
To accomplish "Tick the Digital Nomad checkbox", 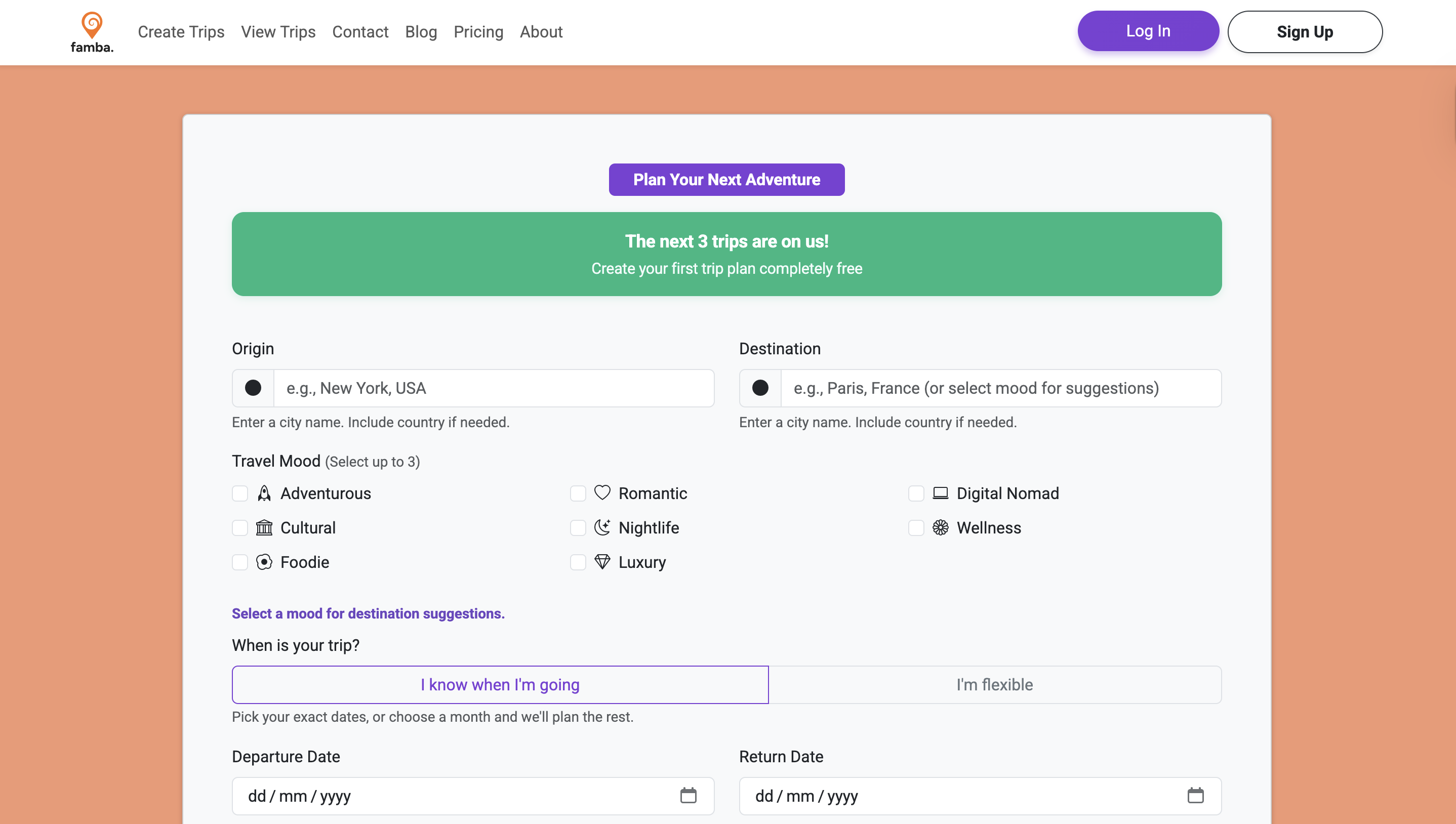I will click(916, 493).
